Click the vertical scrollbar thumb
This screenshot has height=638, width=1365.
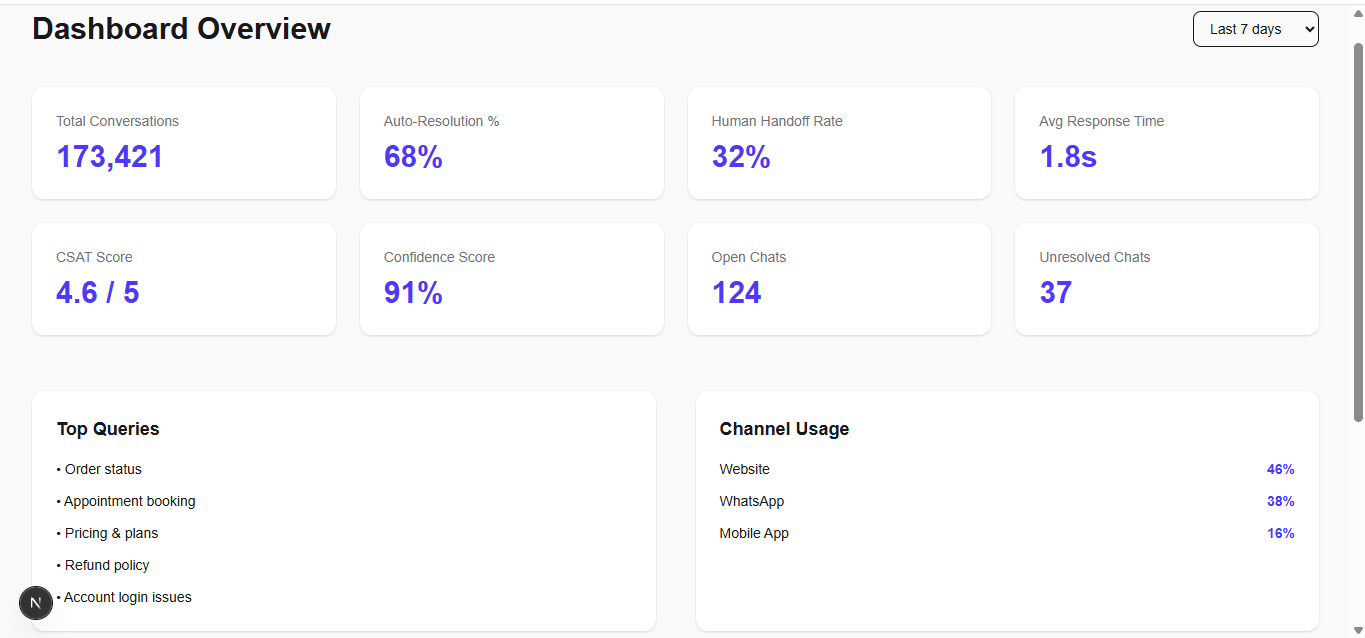(x=1357, y=230)
